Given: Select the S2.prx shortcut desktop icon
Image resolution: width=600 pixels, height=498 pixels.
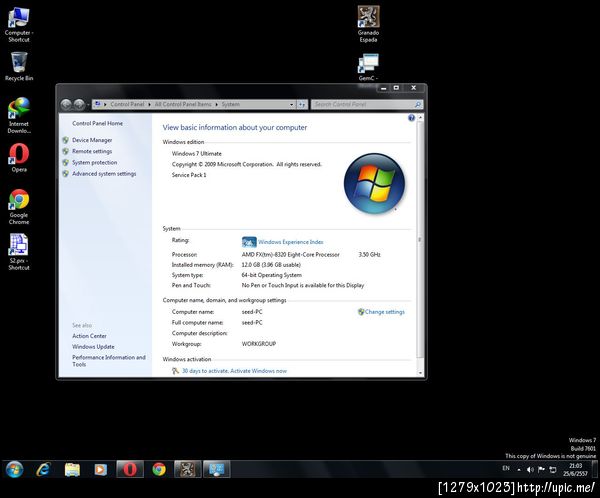Looking at the screenshot, I should pyautogui.click(x=19, y=252).
